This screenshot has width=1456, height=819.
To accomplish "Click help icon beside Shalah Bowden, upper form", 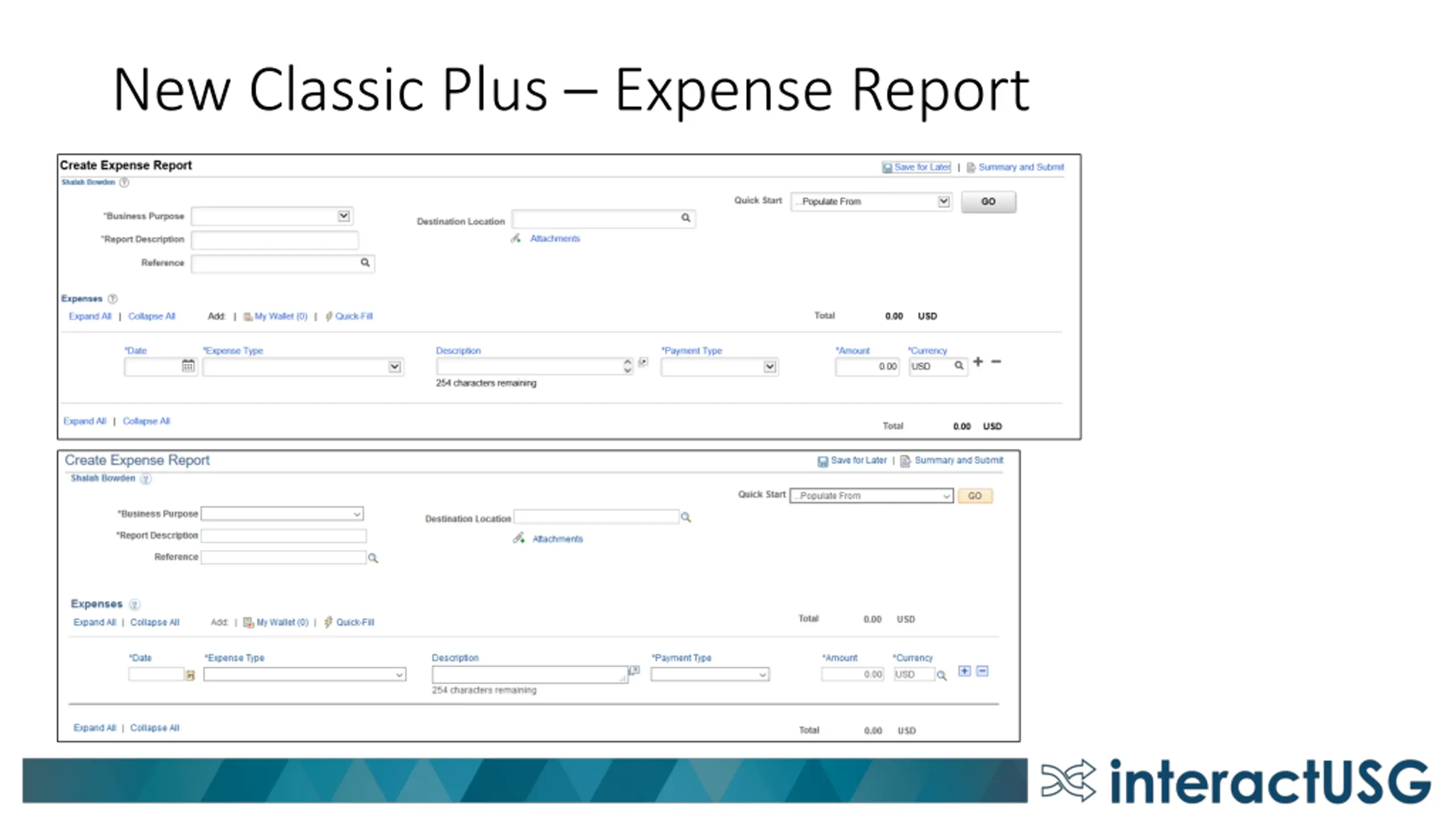I will coord(124,183).
